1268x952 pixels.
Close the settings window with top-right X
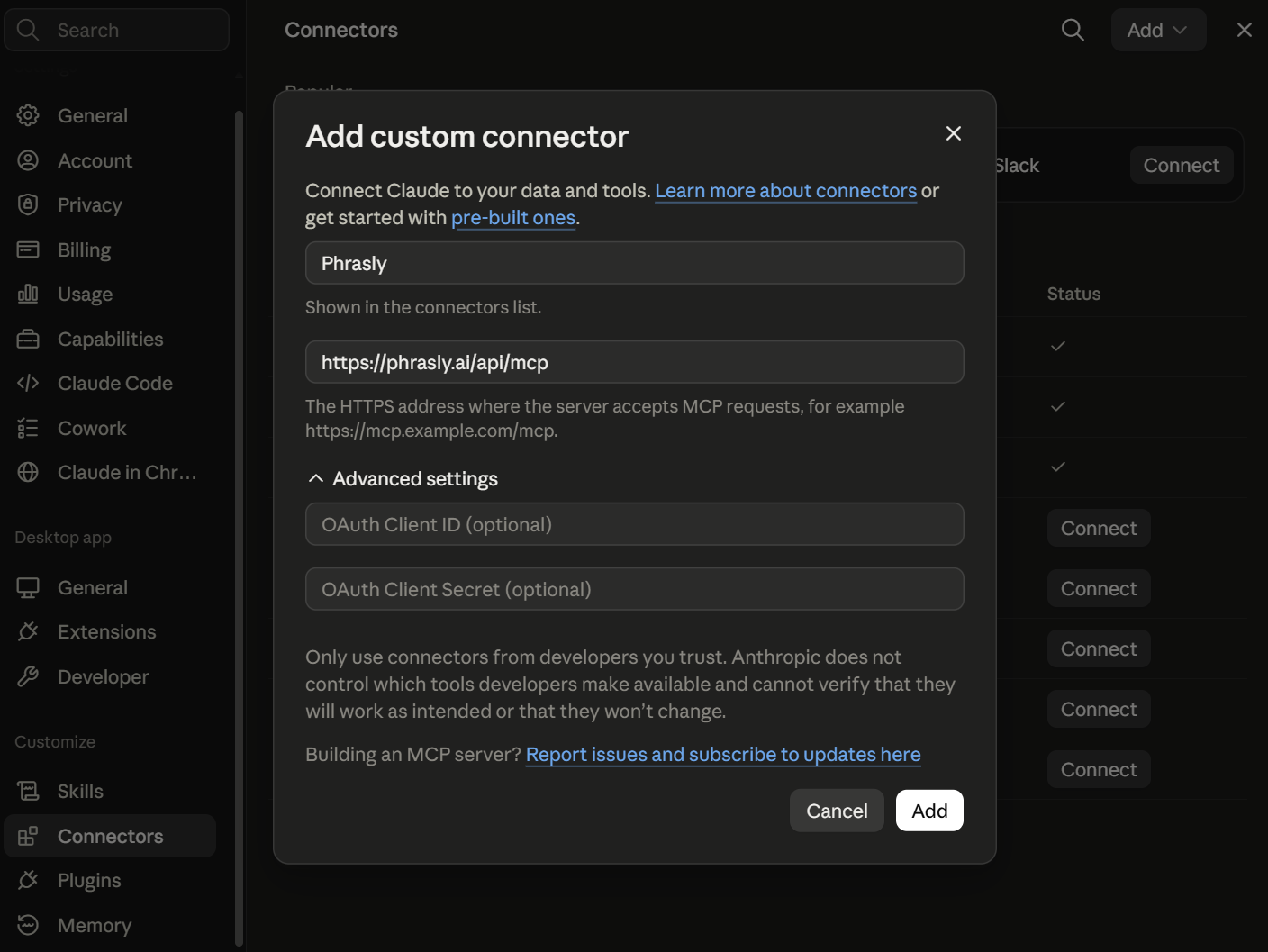point(1245,30)
